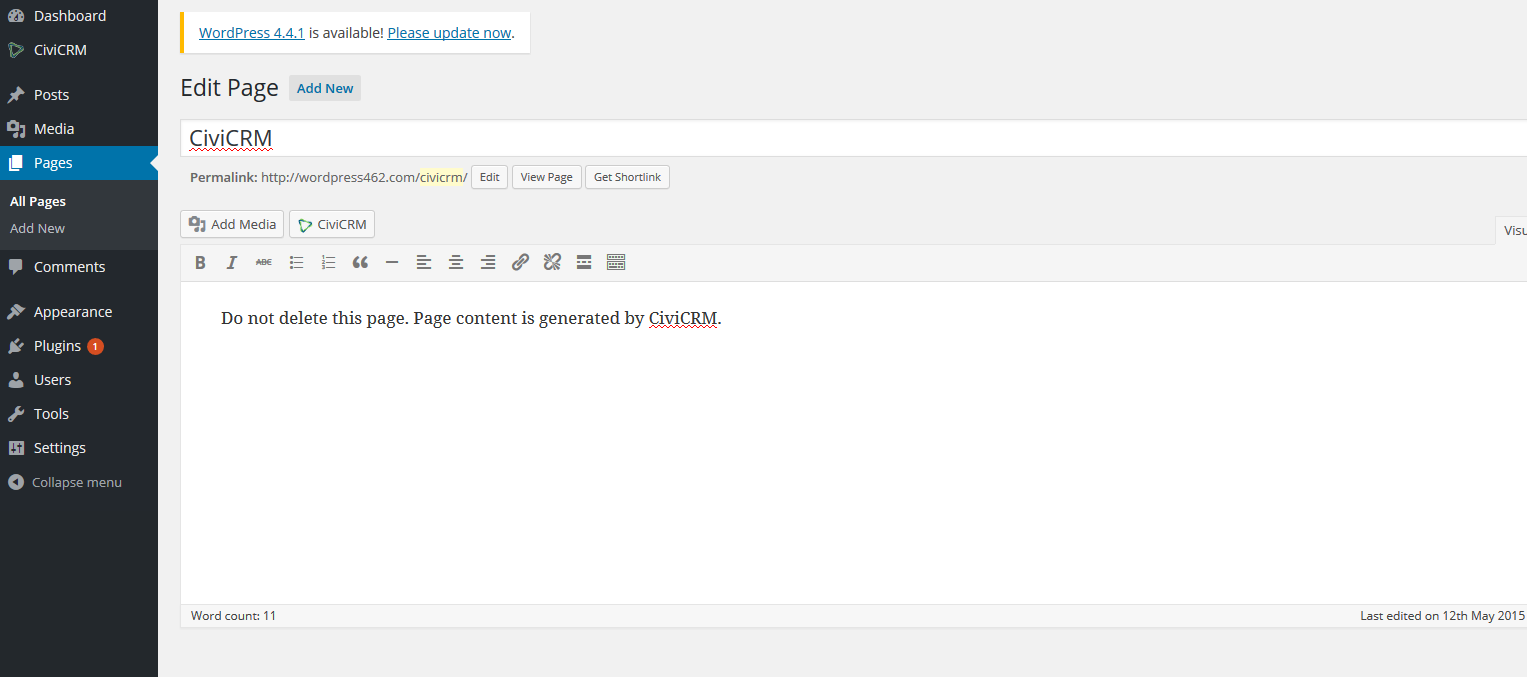Open All Pages submenu item
The image size is (1527, 677).
click(38, 201)
